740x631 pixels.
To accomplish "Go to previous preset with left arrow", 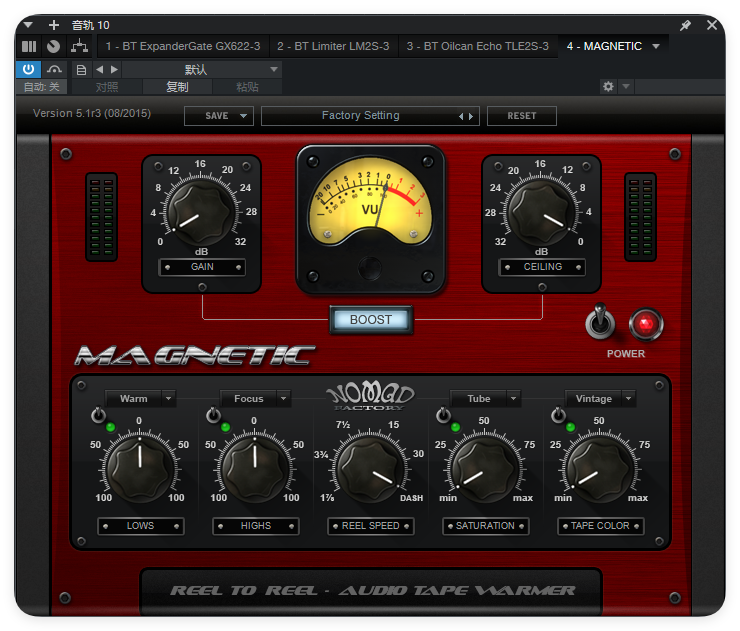I will coord(100,69).
